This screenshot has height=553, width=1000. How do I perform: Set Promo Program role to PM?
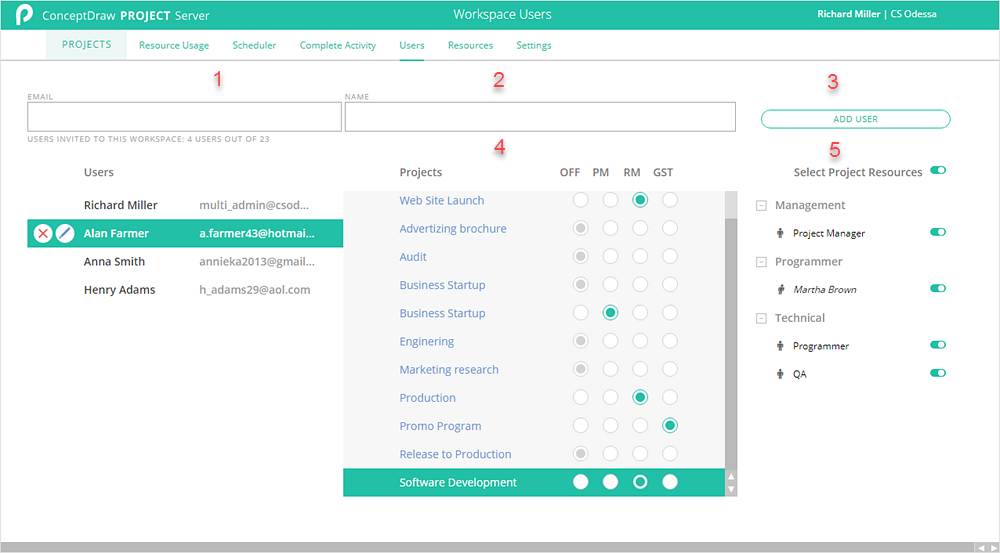coord(610,425)
